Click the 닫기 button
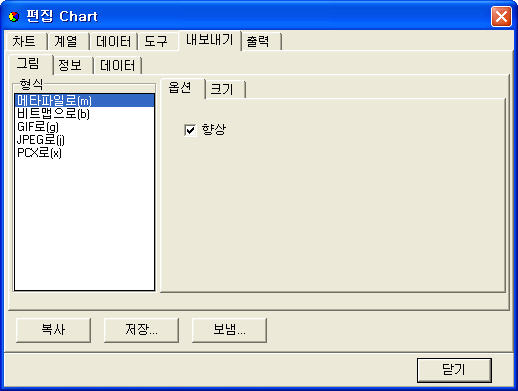Image resolution: width=518 pixels, height=391 pixels. pos(454,370)
